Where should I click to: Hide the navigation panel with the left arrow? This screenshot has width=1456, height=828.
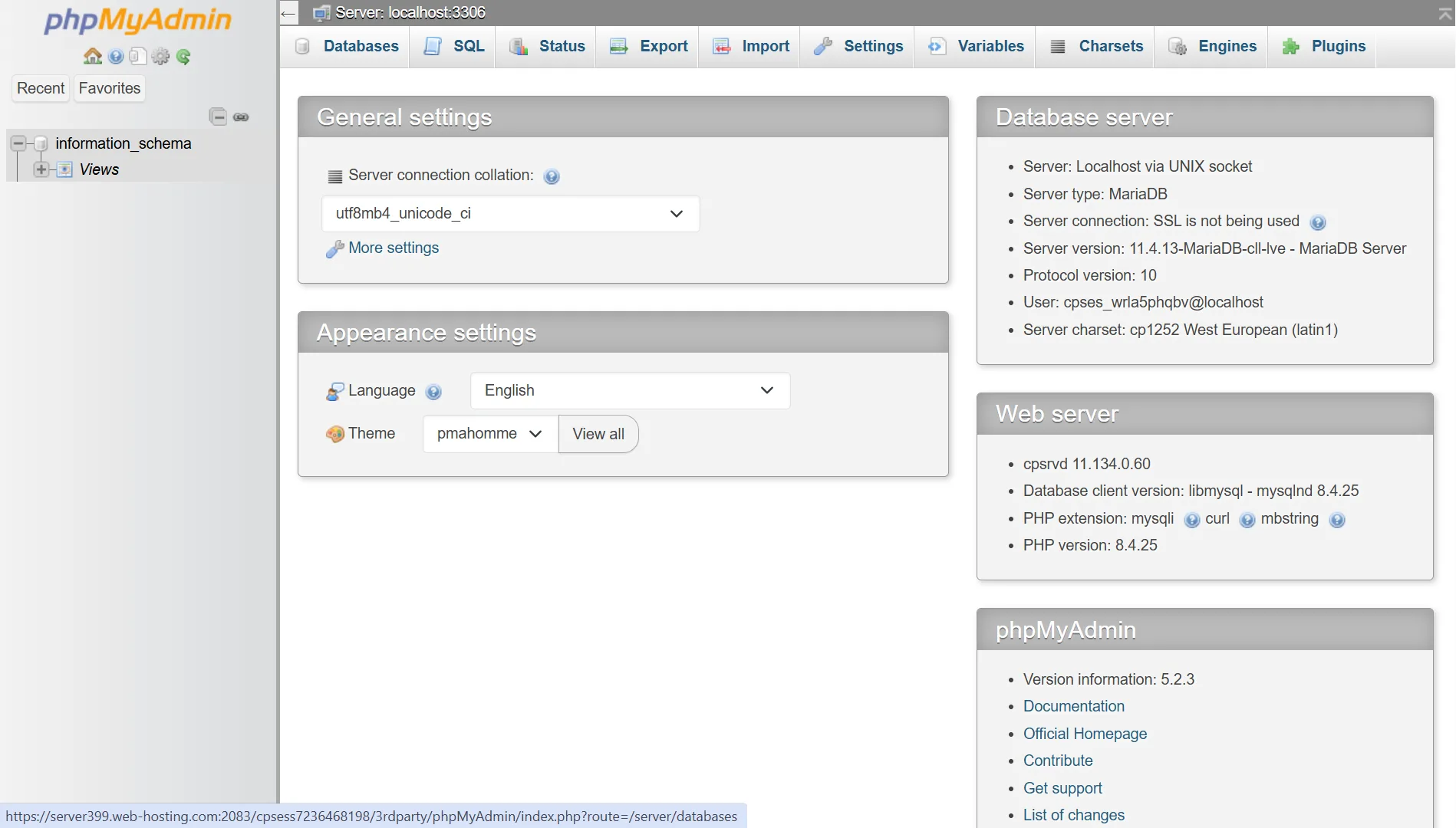click(x=288, y=13)
